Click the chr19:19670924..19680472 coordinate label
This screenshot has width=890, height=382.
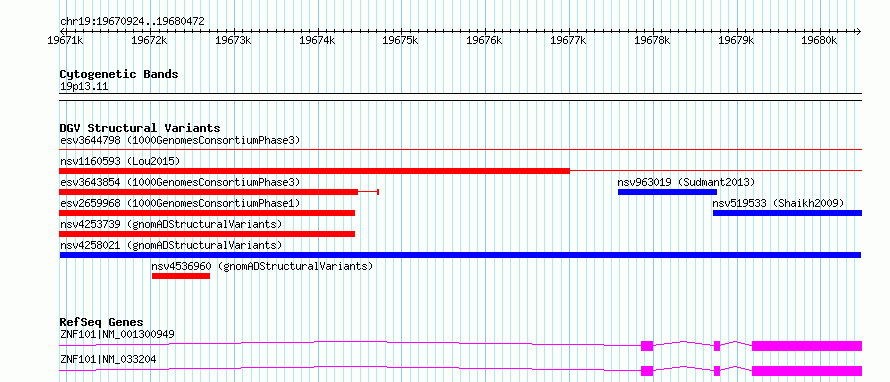pos(132,22)
